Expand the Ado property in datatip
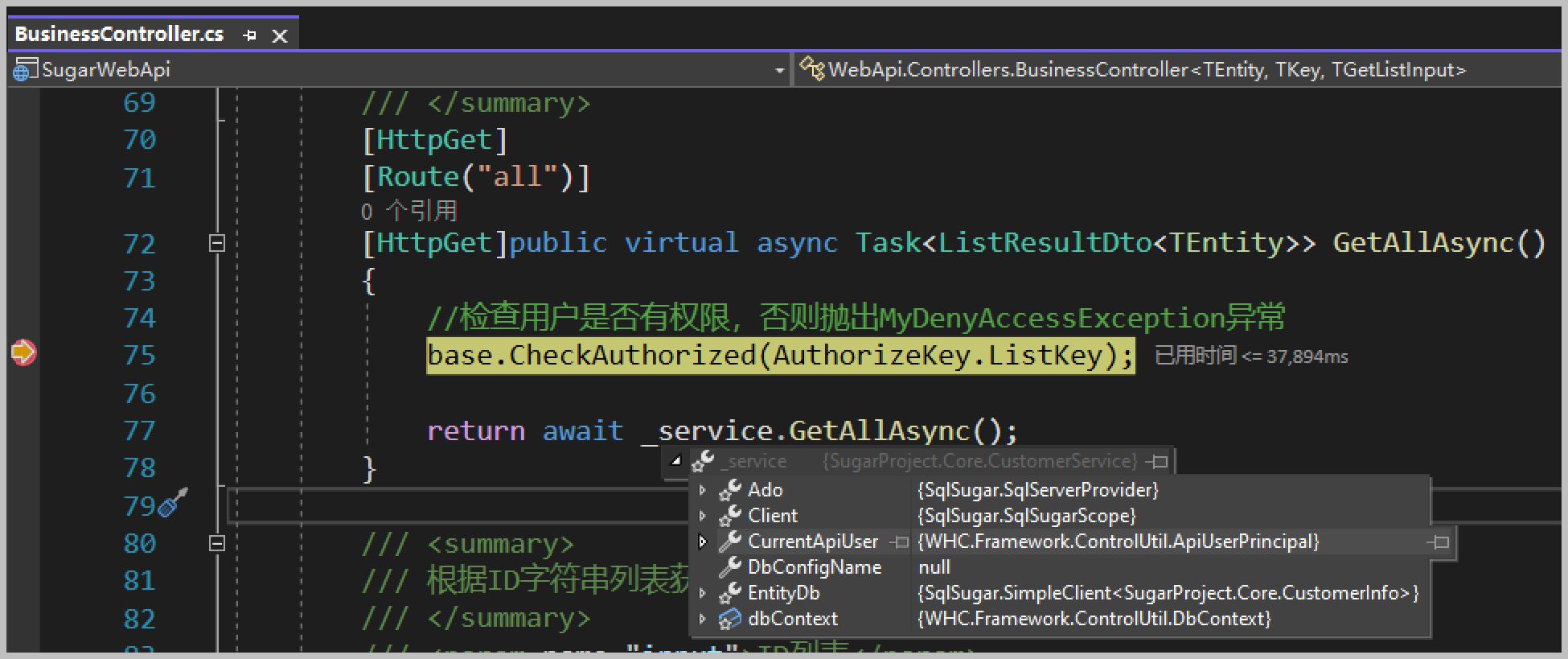The image size is (1568, 659). pos(702,489)
